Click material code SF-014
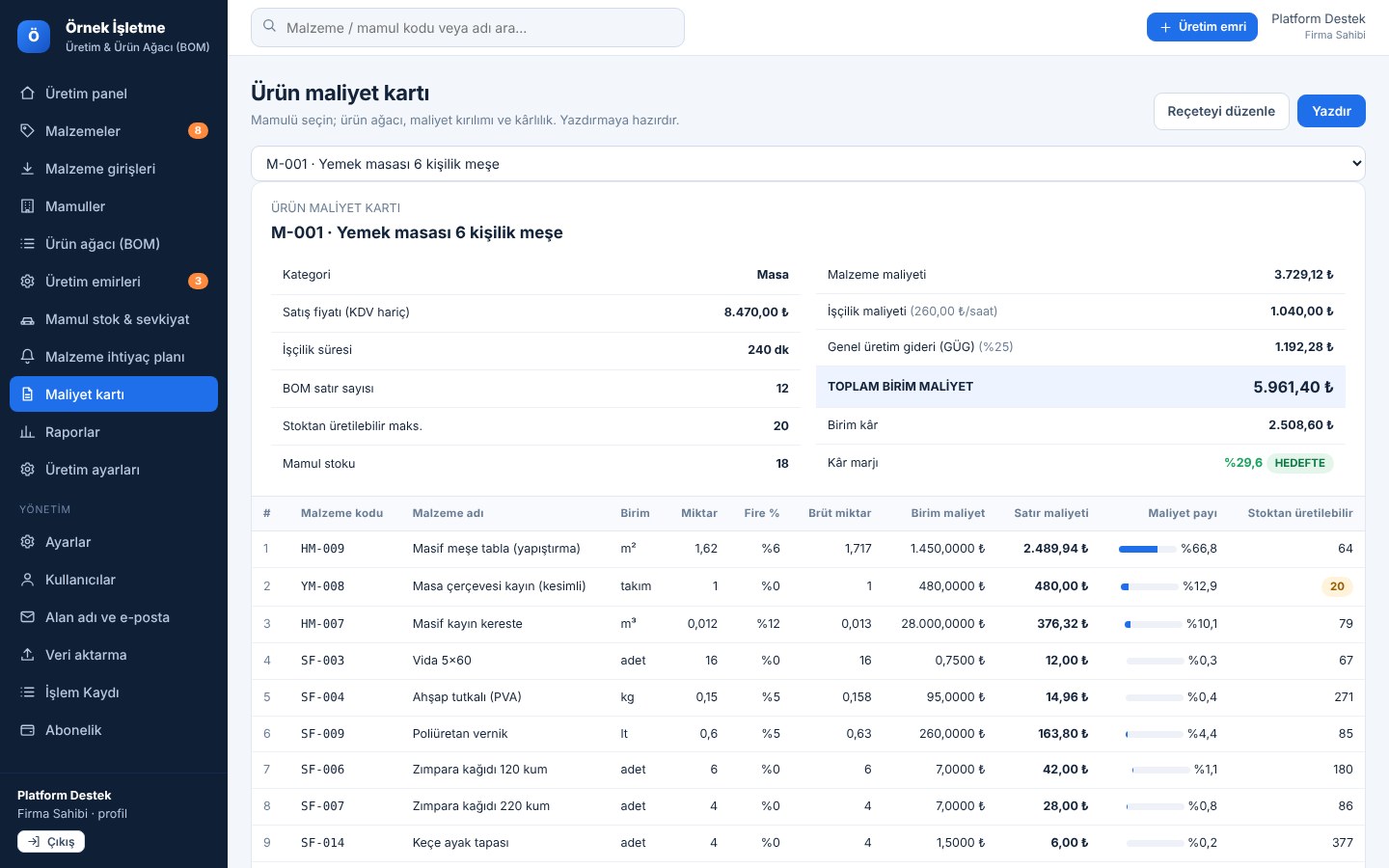Screen dimensions: 1389x868 click(x=322, y=843)
